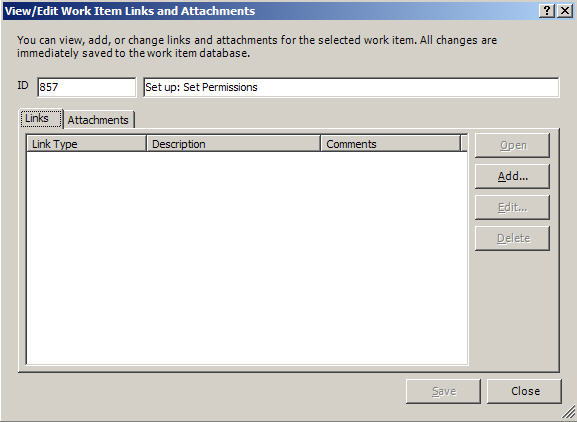Click the Edit... button

point(512,208)
